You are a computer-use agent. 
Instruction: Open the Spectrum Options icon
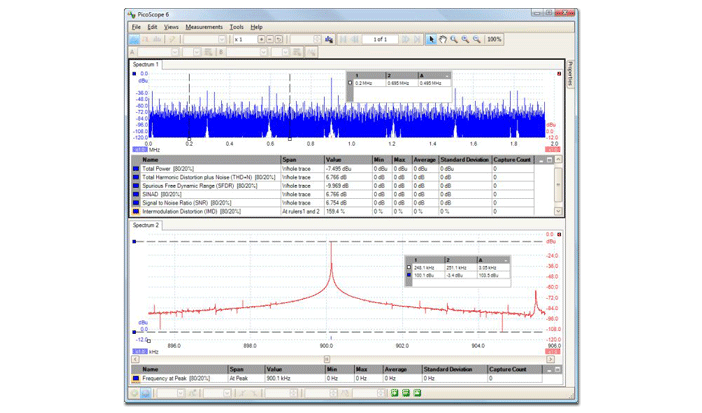[x=329, y=39]
